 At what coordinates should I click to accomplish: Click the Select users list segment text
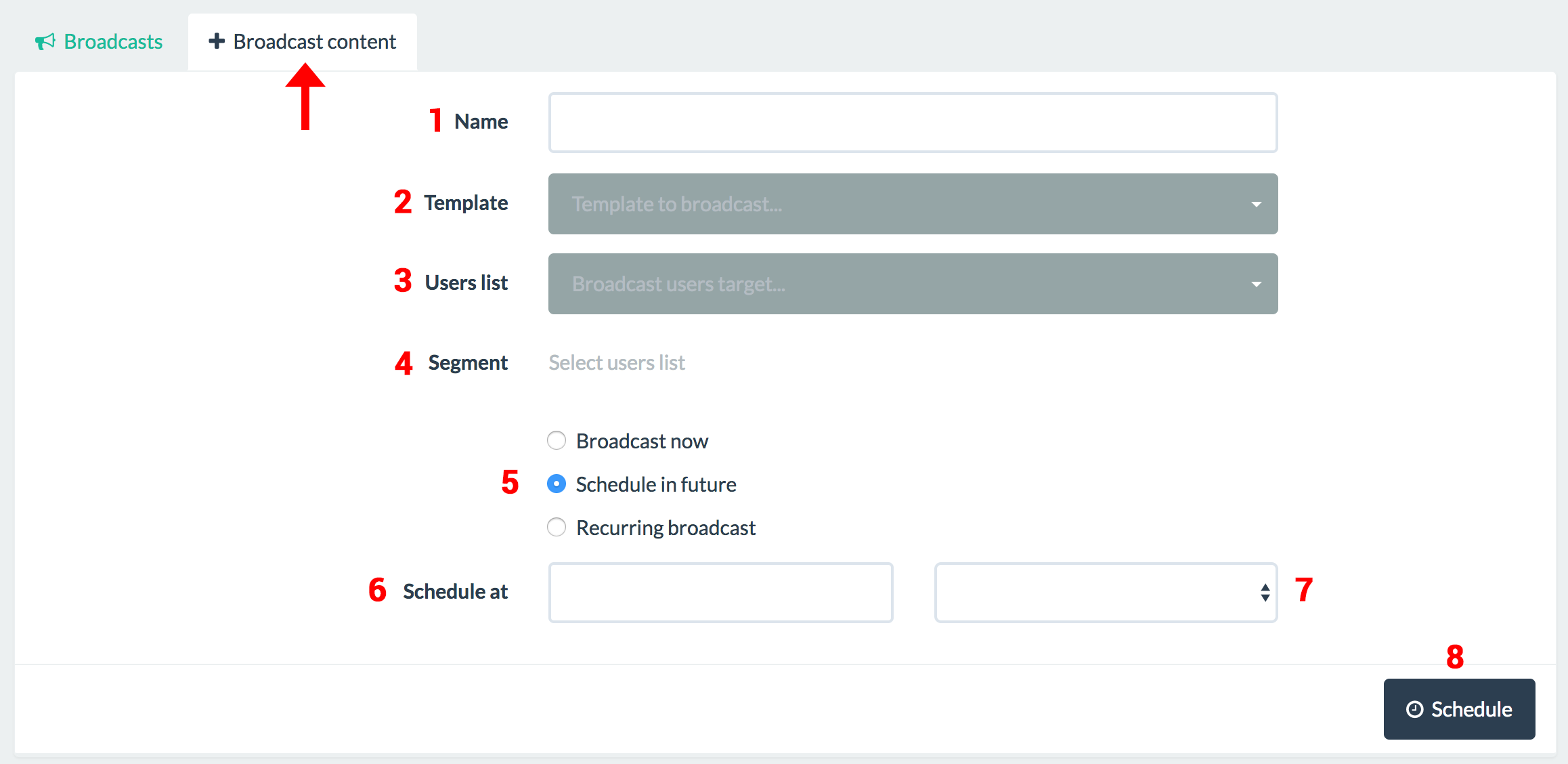coord(617,363)
